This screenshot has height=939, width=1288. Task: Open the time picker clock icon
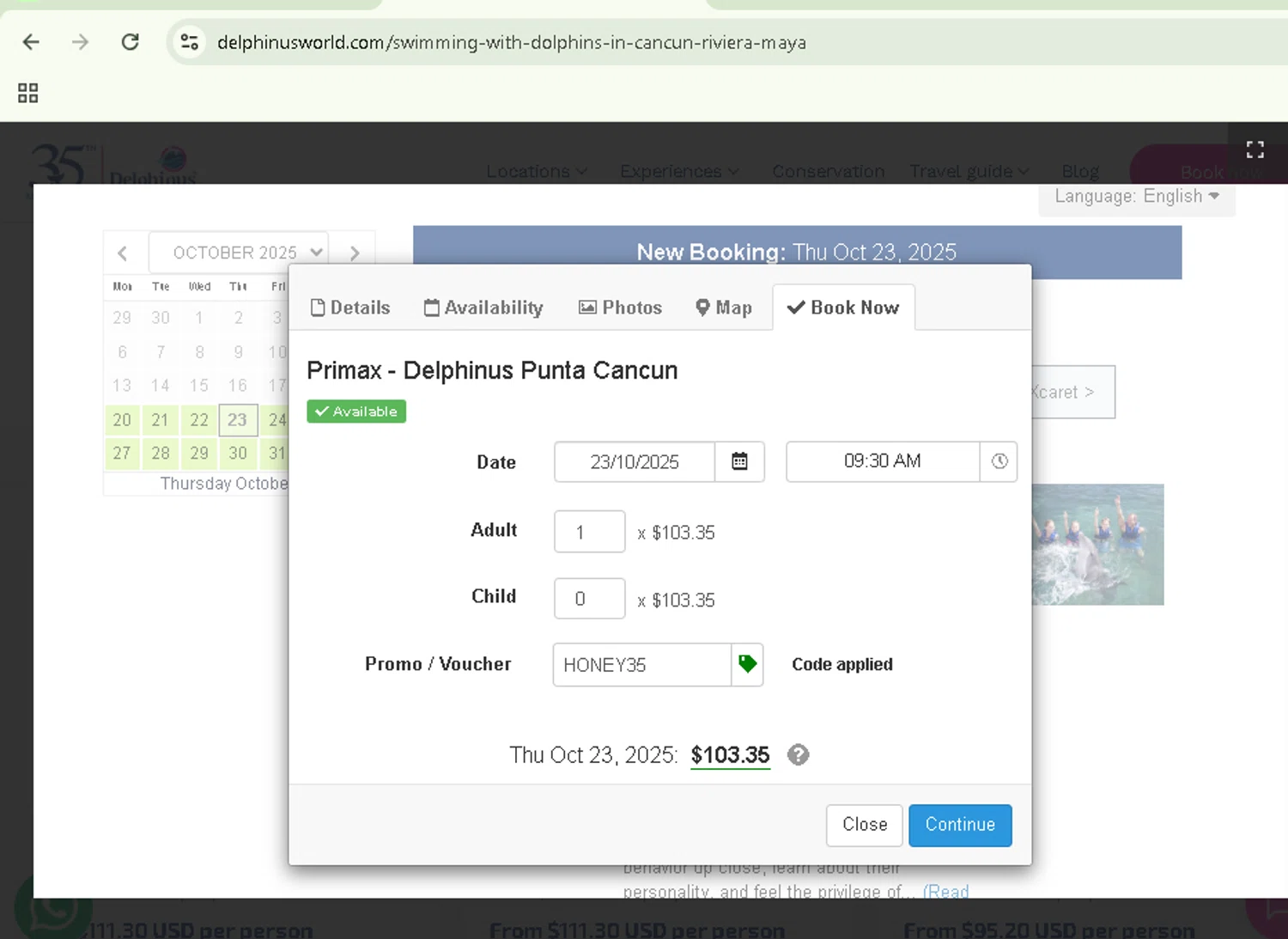[999, 461]
